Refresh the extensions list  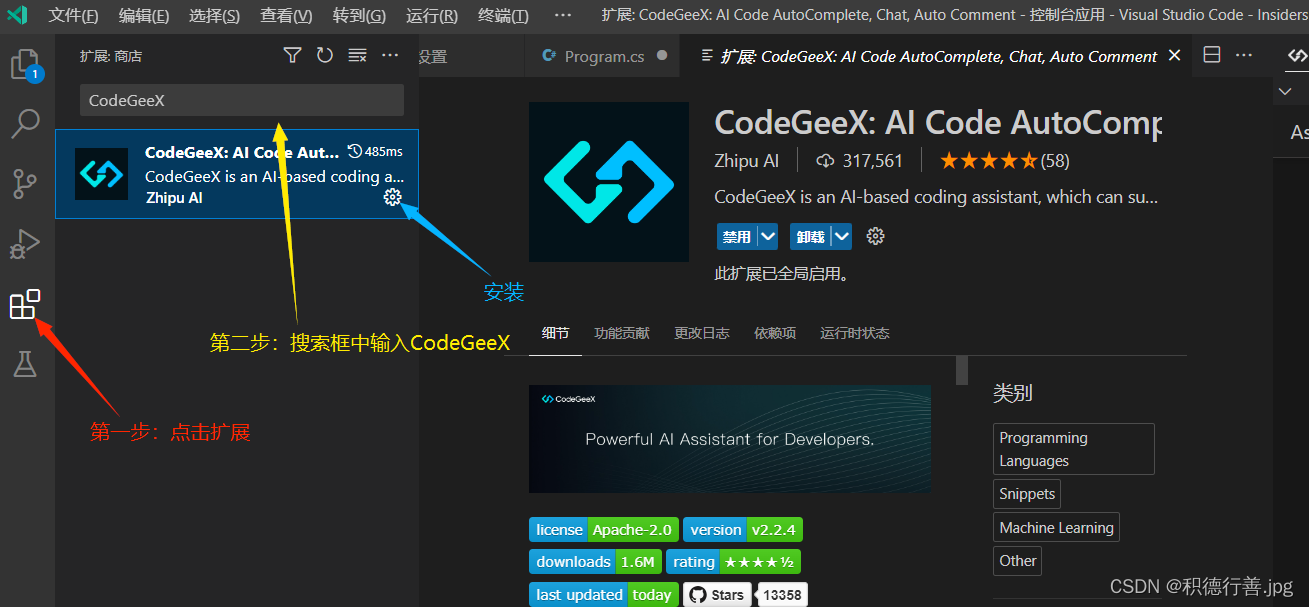point(325,56)
